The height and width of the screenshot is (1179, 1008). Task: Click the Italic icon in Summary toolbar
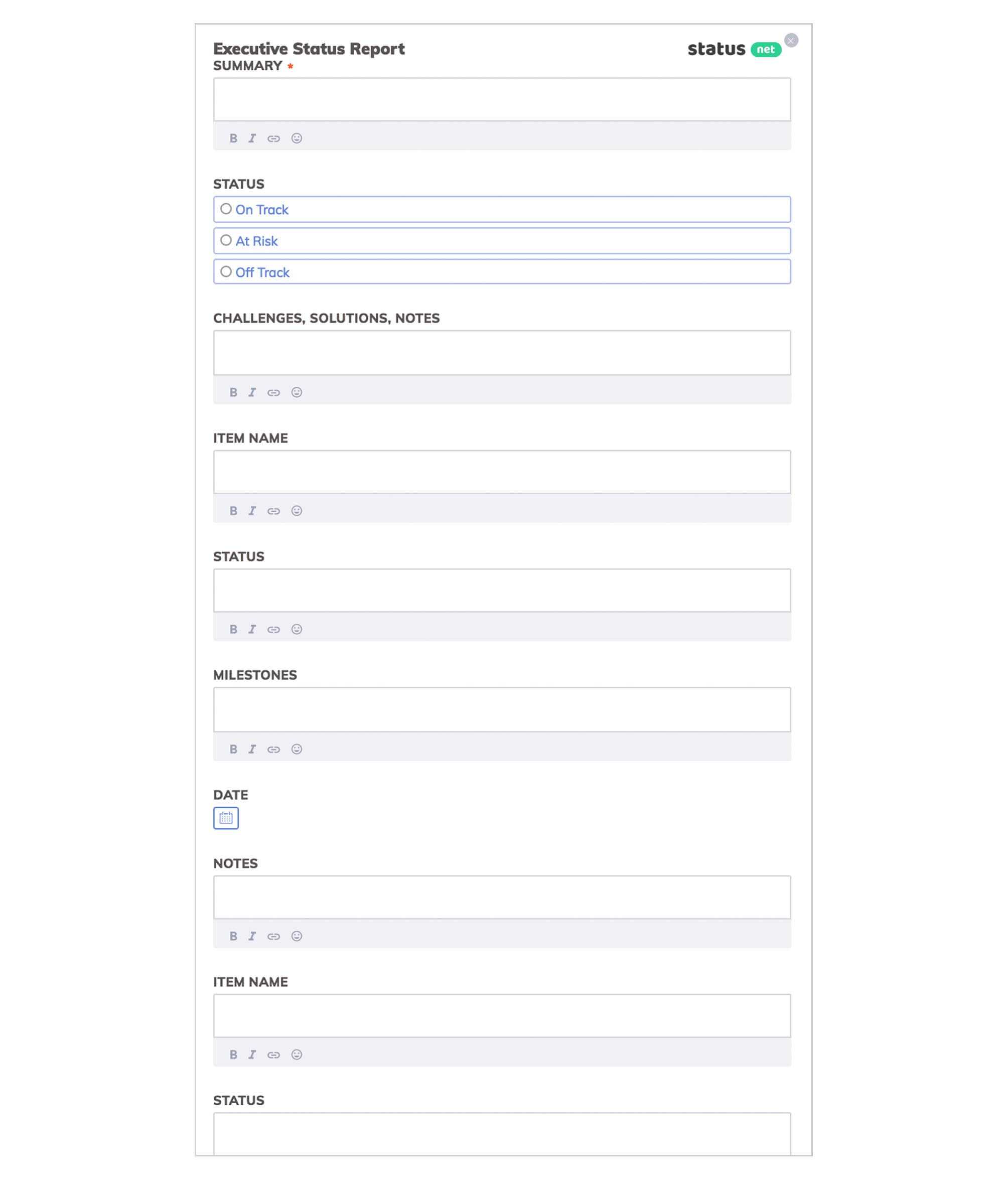point(252,138)
